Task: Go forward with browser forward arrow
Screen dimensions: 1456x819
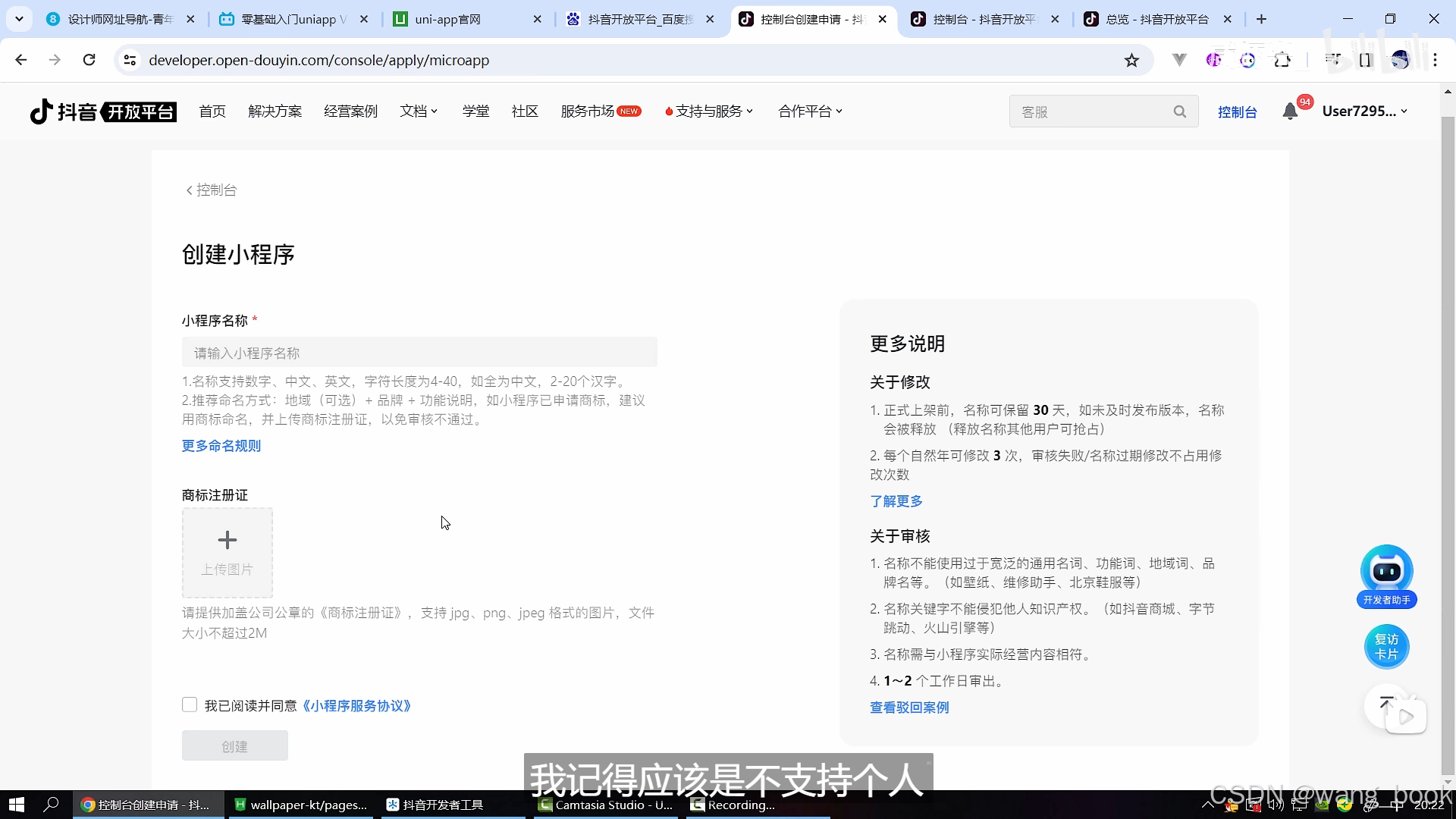Action: 55,60
